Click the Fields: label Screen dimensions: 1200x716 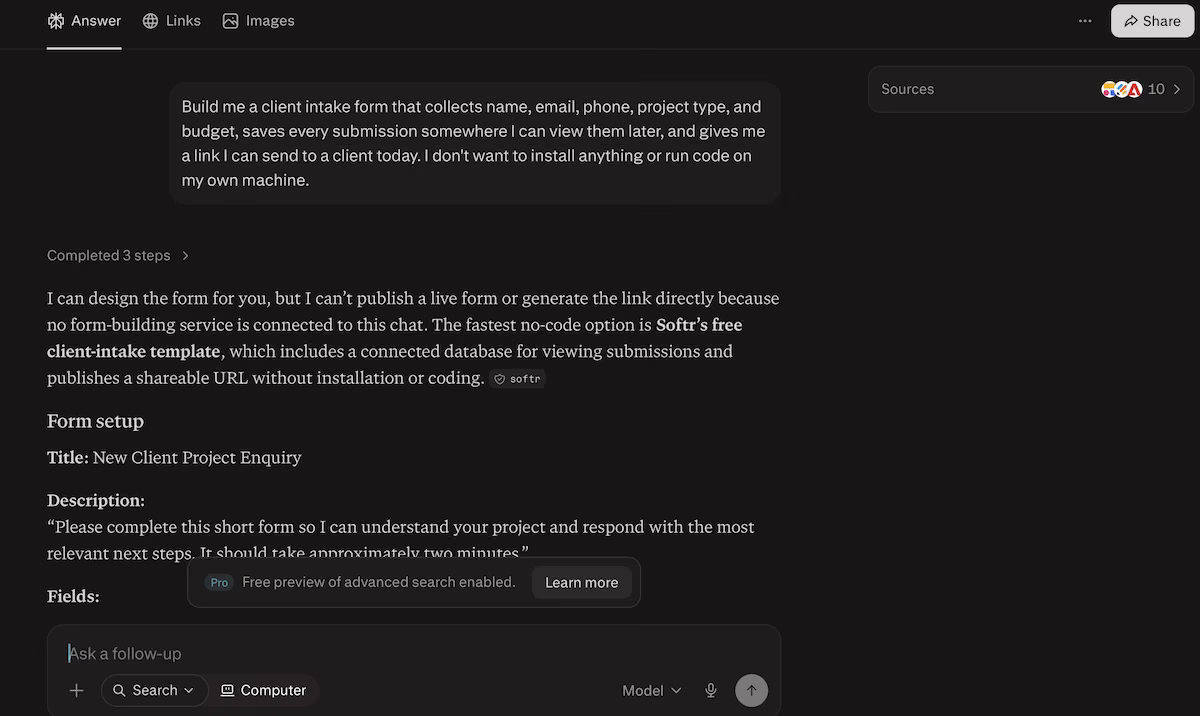(x=73, y=596)
